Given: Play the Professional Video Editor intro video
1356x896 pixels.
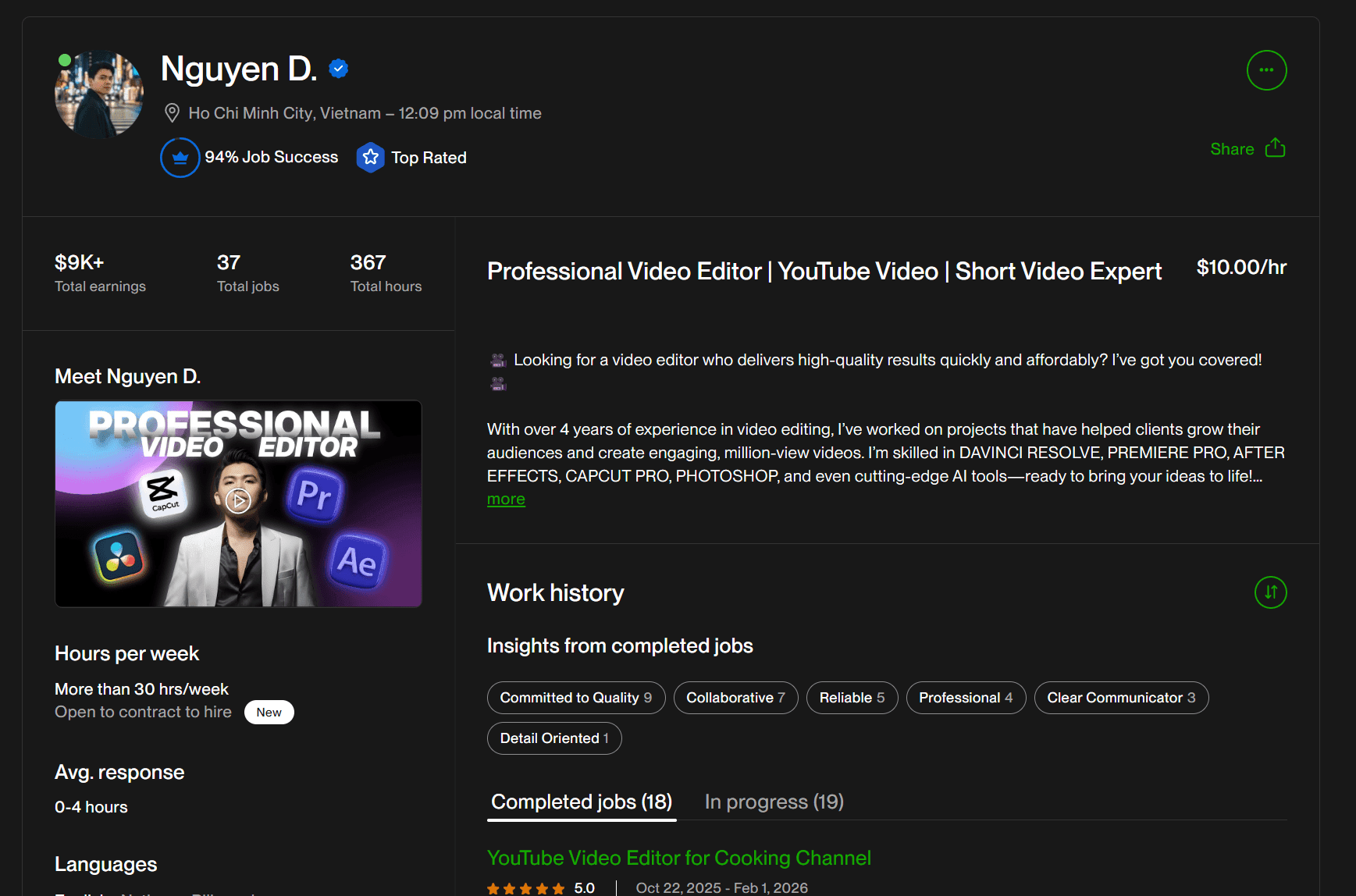Looking at the screenshot, I should (238, 500).
